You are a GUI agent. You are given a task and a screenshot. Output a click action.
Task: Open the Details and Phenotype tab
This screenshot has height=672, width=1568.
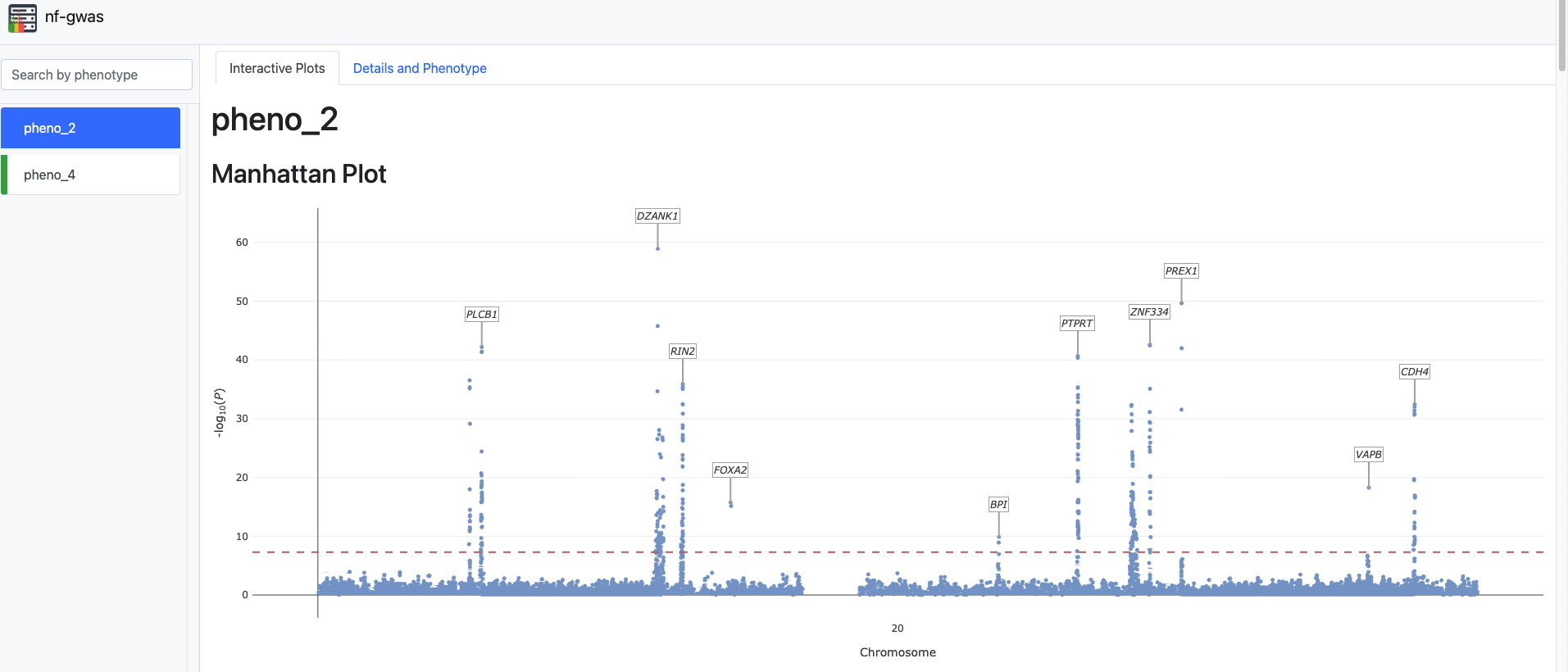pos(419,68)
